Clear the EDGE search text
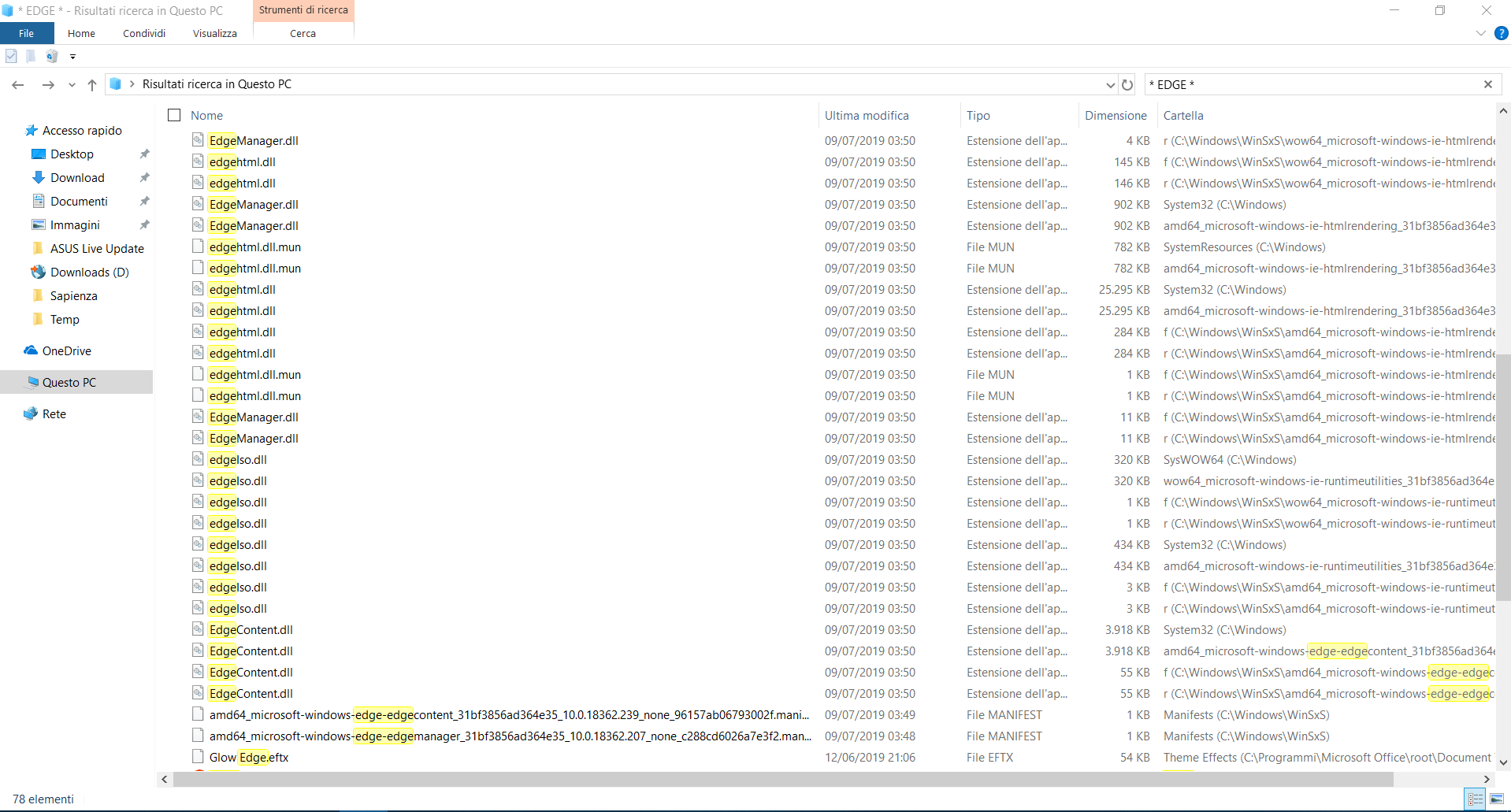 (1488, 84)
